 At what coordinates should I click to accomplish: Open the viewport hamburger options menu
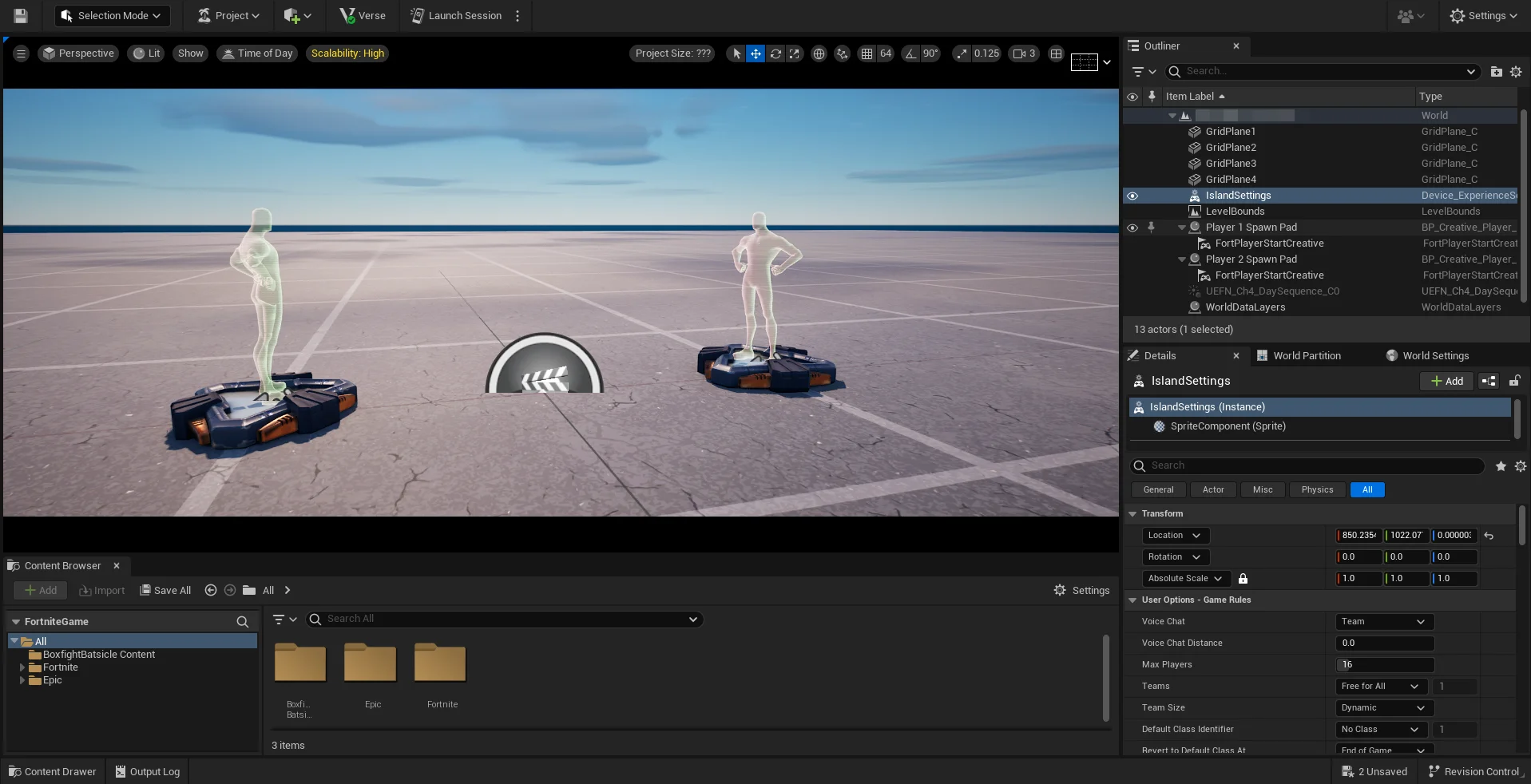[x=21, y=53]
